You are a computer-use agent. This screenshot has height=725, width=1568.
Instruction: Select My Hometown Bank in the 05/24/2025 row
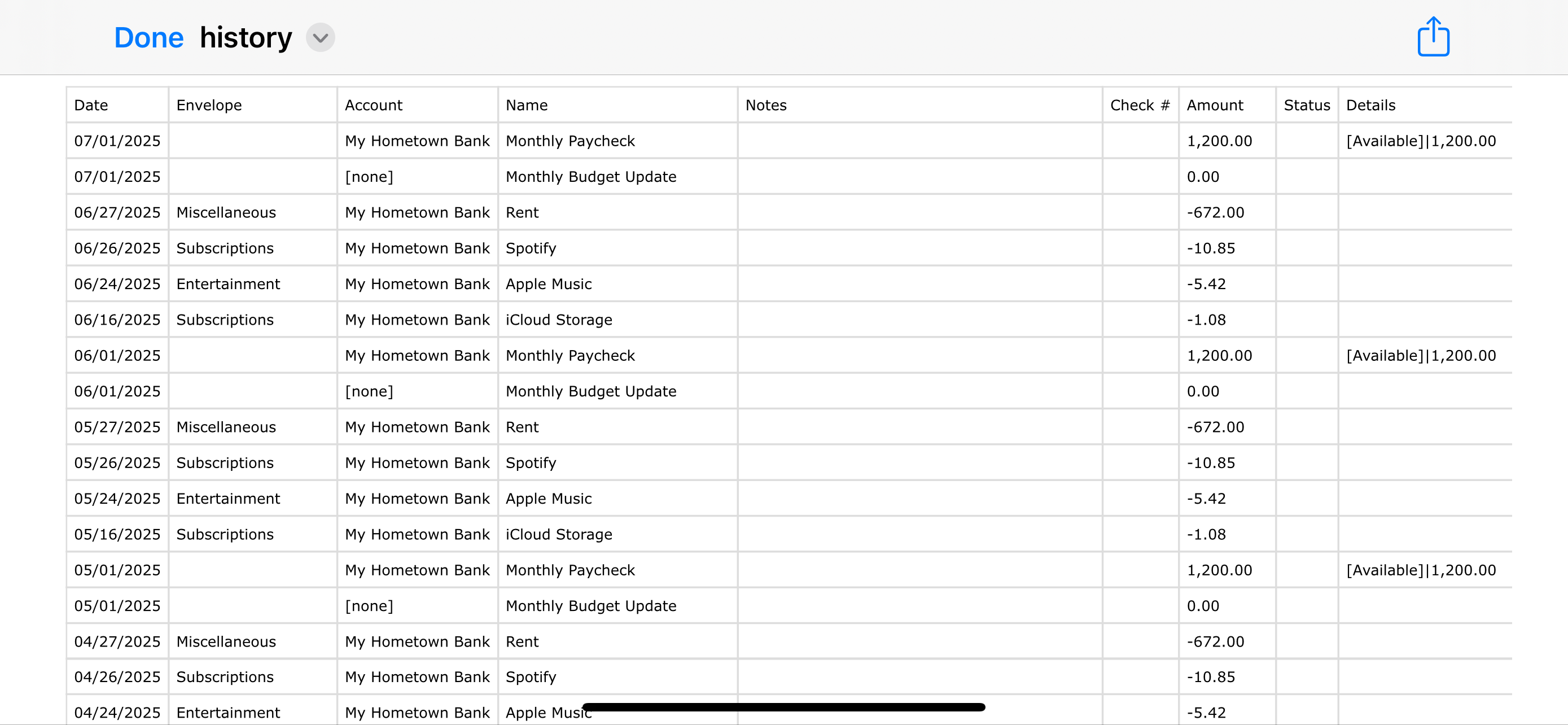pyautogui.click(x=417, y=499)
